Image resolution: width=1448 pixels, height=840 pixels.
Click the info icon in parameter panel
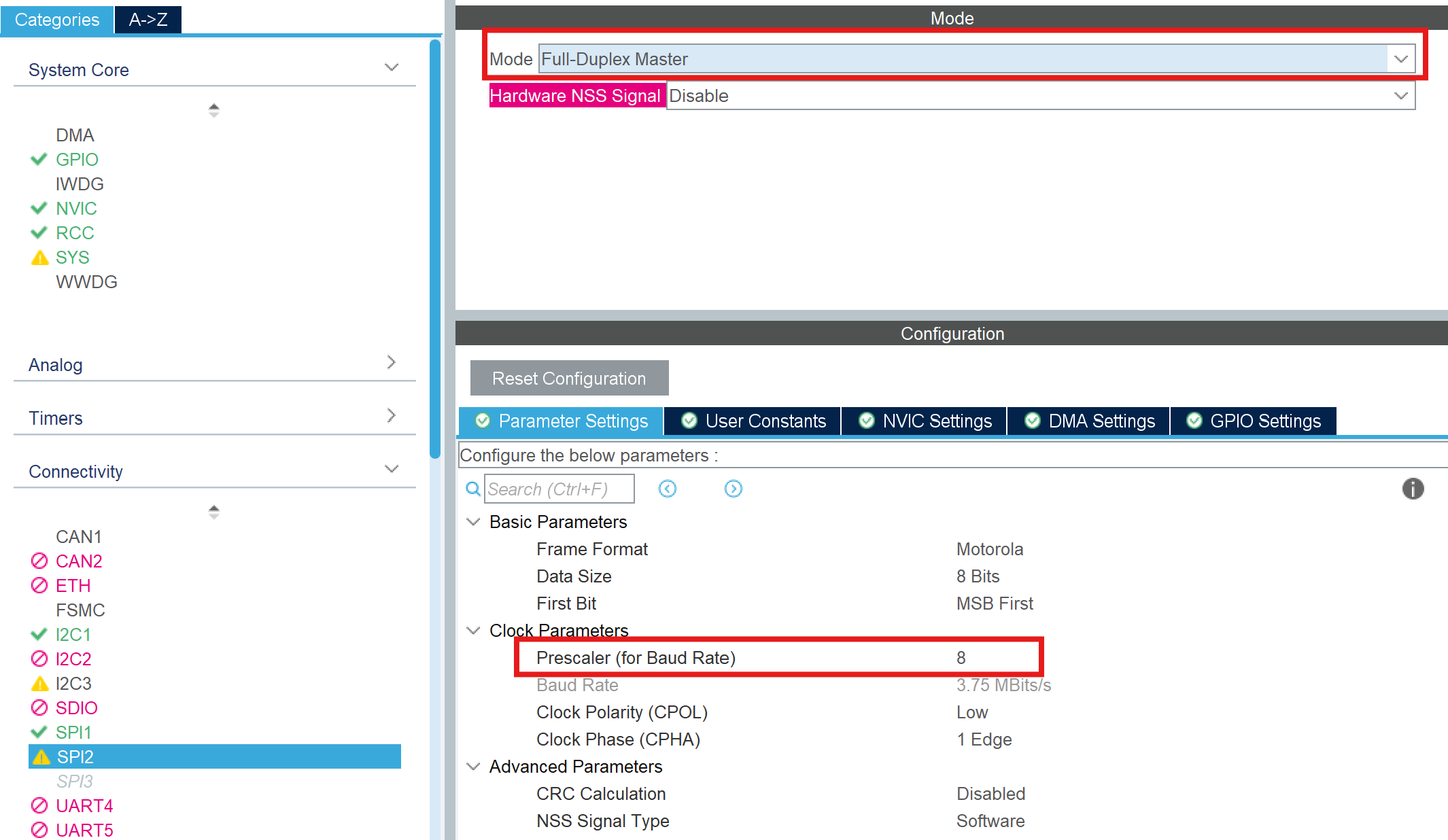1413,489
